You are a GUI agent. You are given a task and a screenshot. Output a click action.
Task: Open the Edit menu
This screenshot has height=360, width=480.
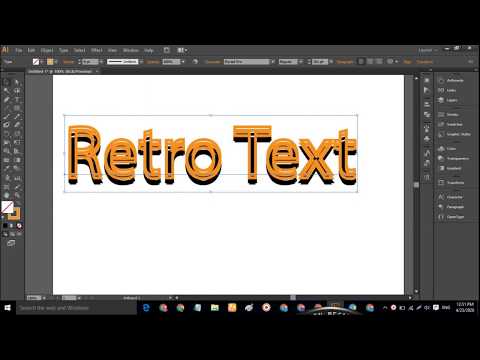pyautogui.click(x=31, y=50)
